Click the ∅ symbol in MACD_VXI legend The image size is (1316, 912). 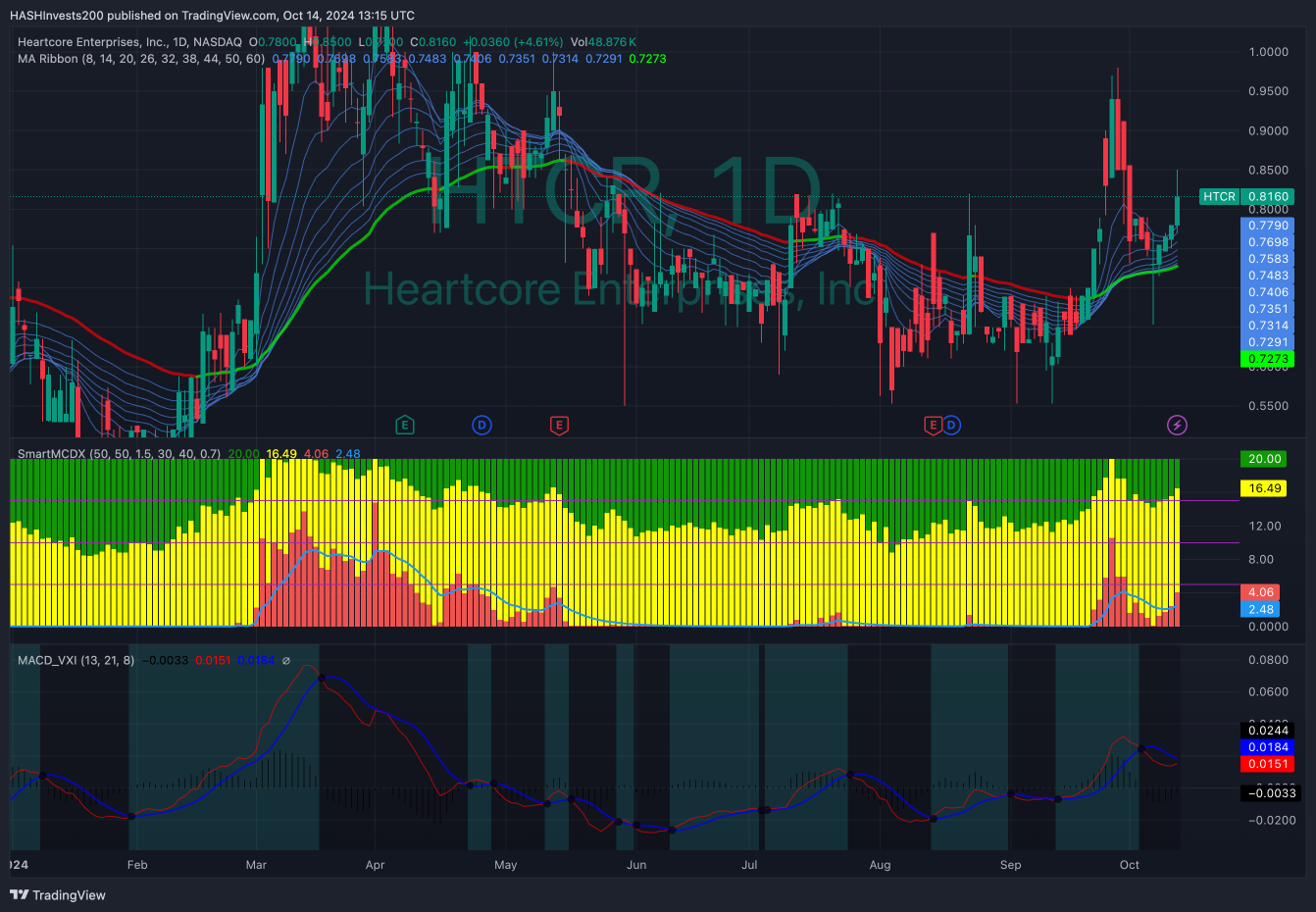(286, 661)
